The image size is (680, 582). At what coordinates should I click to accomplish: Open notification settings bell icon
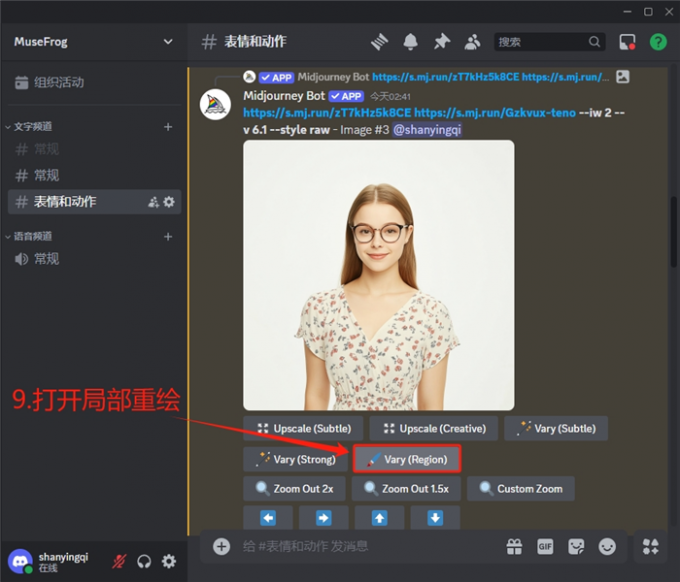pyautogui.click(x=410, y=42)
